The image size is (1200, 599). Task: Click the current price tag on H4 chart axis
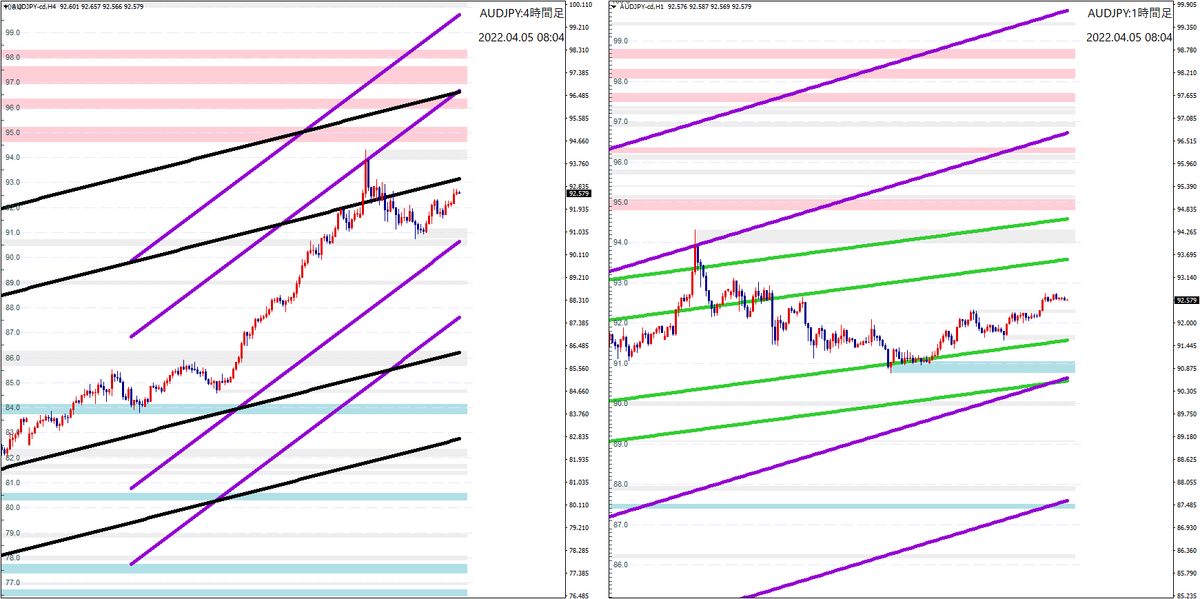580,193
